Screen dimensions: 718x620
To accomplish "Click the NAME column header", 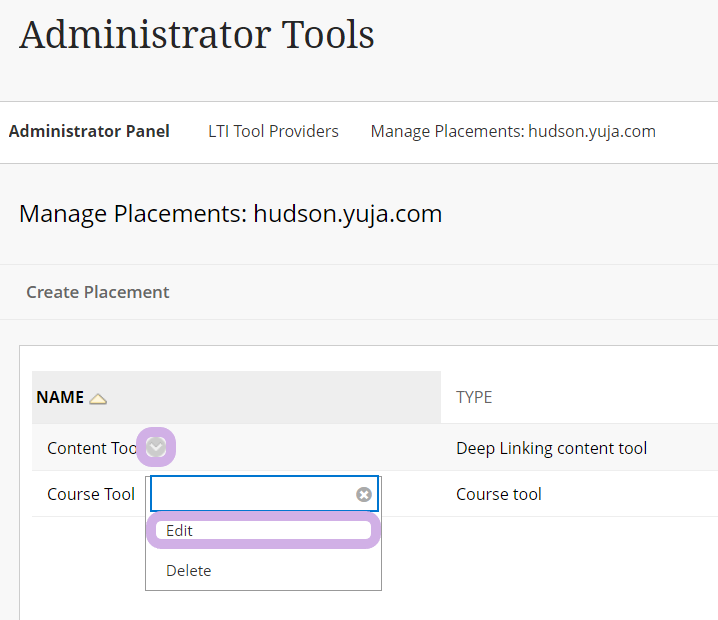I will click(60, 397).
